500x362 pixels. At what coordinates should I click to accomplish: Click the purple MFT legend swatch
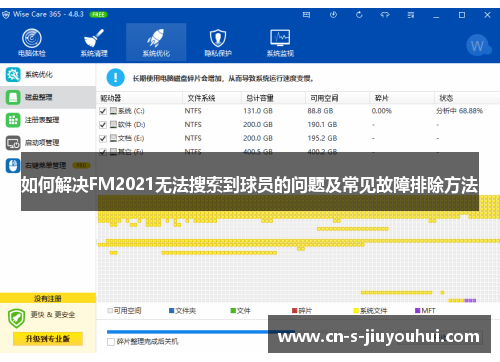click(417, 311)
